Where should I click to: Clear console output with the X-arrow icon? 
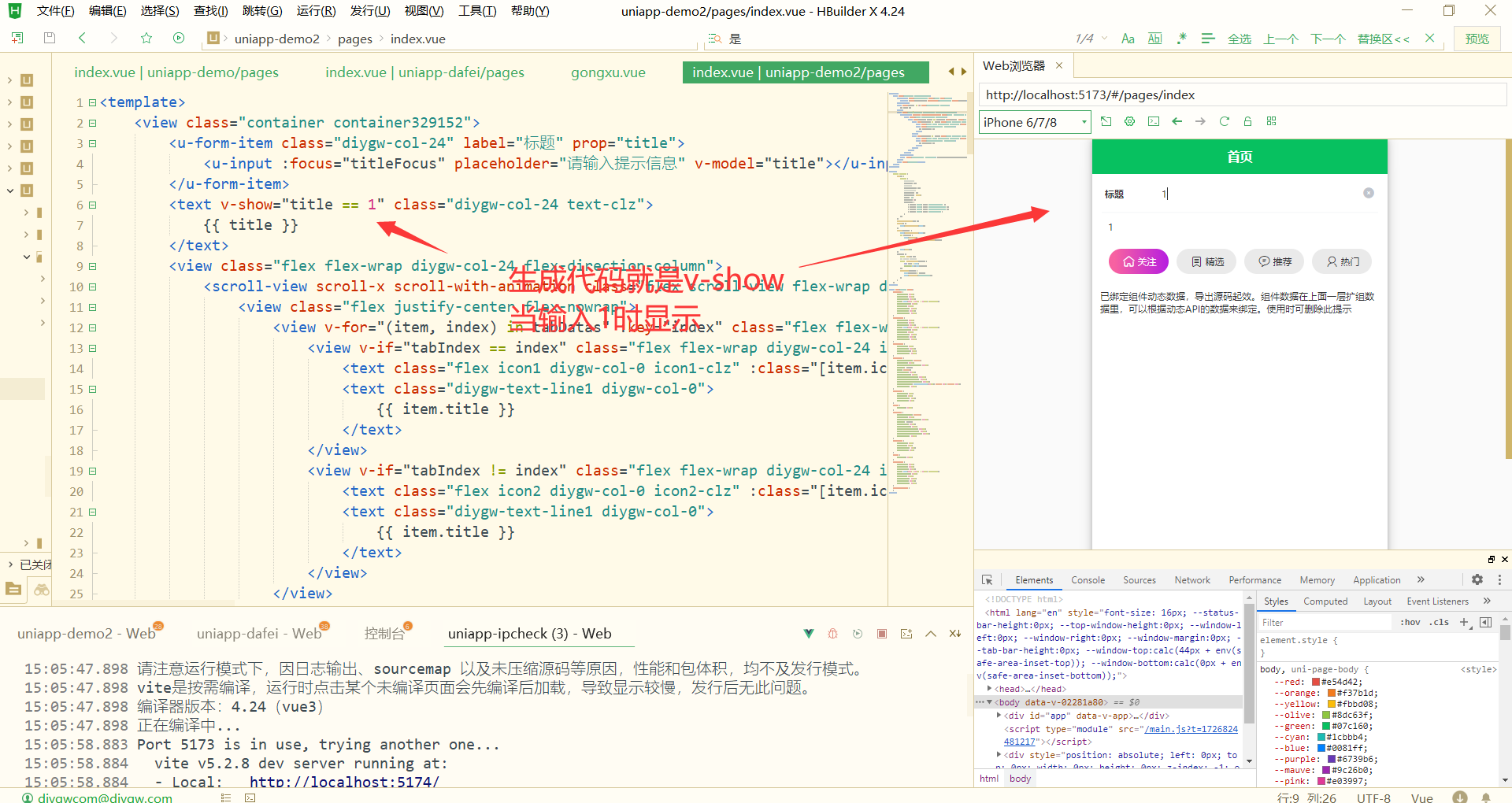[x=955, y=633]
